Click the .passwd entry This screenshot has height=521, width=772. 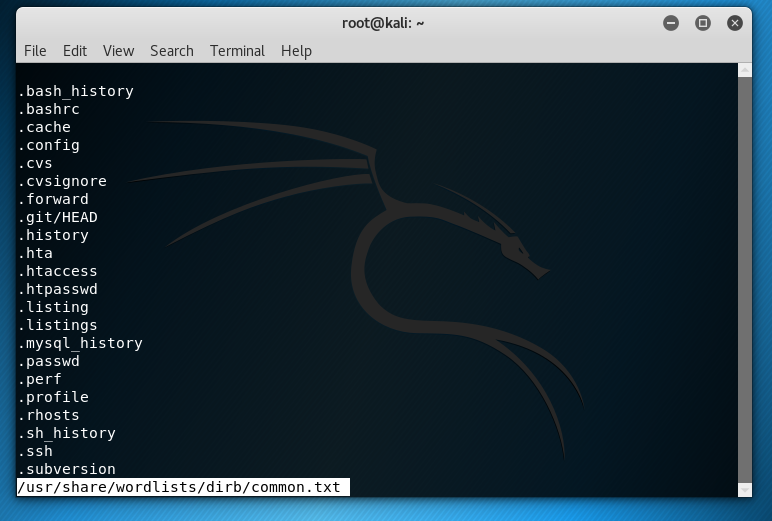pyautogui.click(x=49, y=361)
